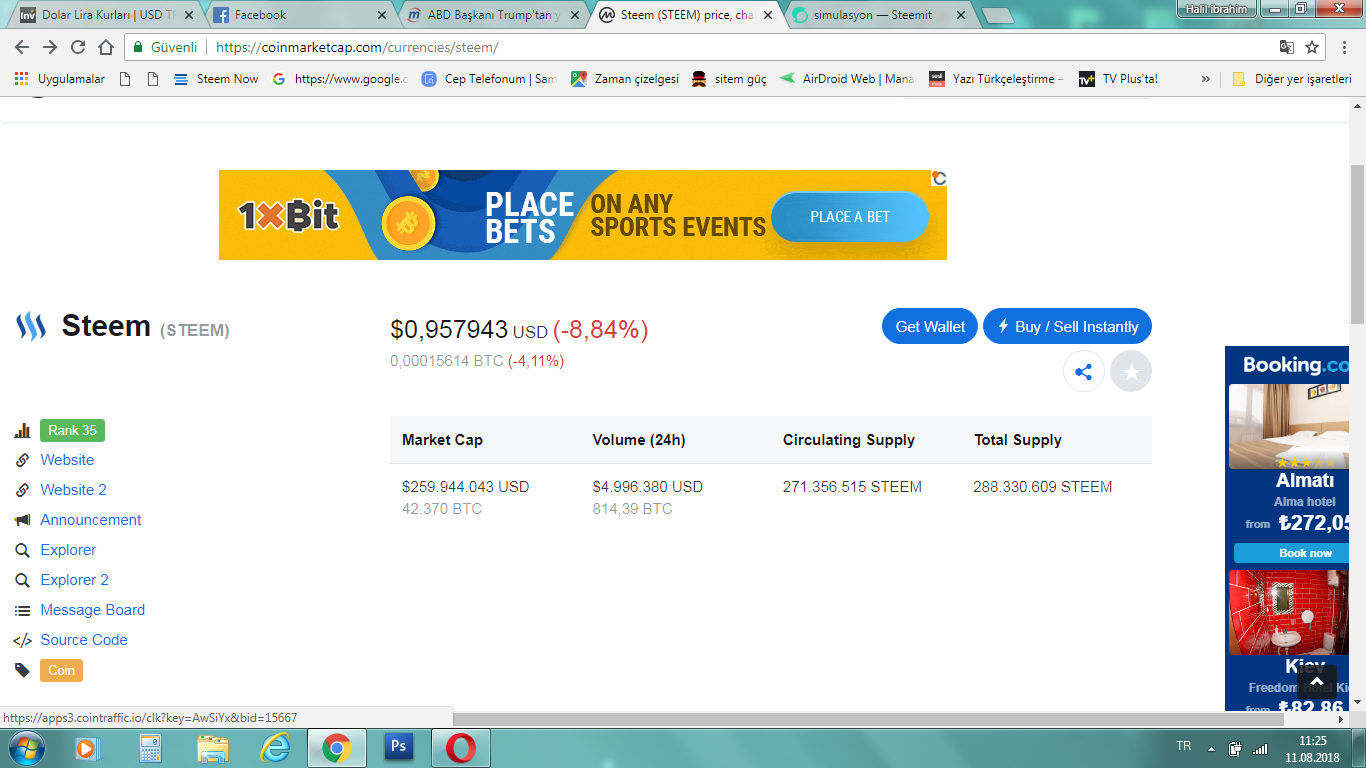Click the page's vertical scrollbar
The height and width of the screenshot is (768, 1366).
(1357, 243)
